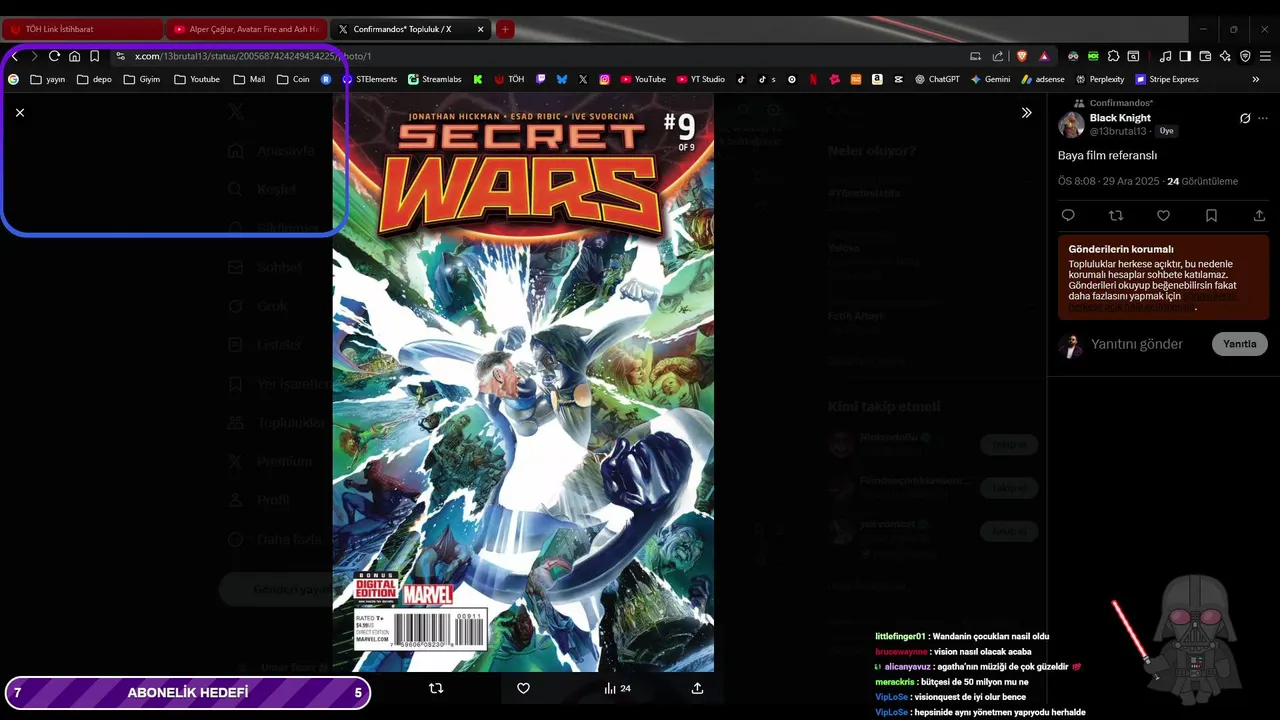Open the site settings icon in address bar
Screen dimensions: 1280x720
click(121, 56)
